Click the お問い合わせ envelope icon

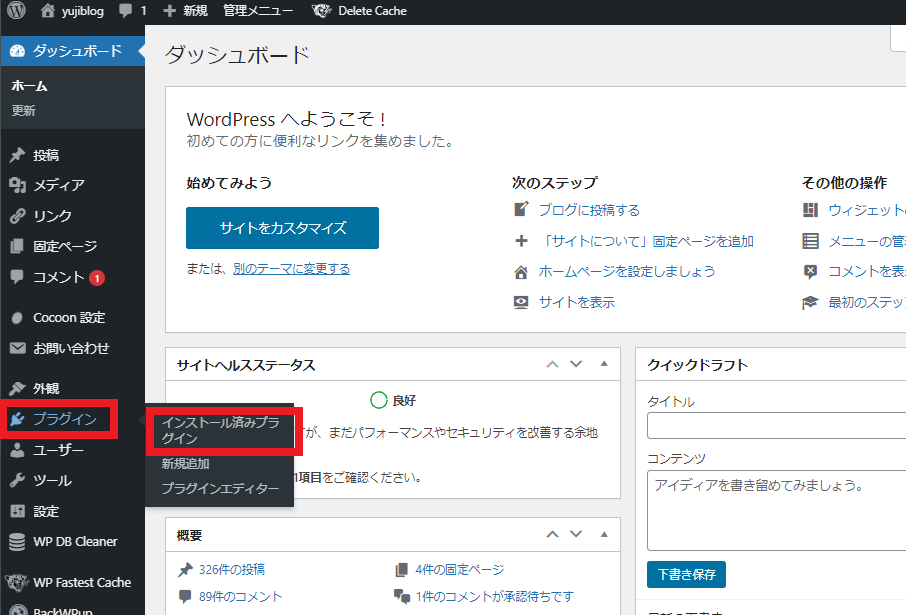[x=17, y=348]
